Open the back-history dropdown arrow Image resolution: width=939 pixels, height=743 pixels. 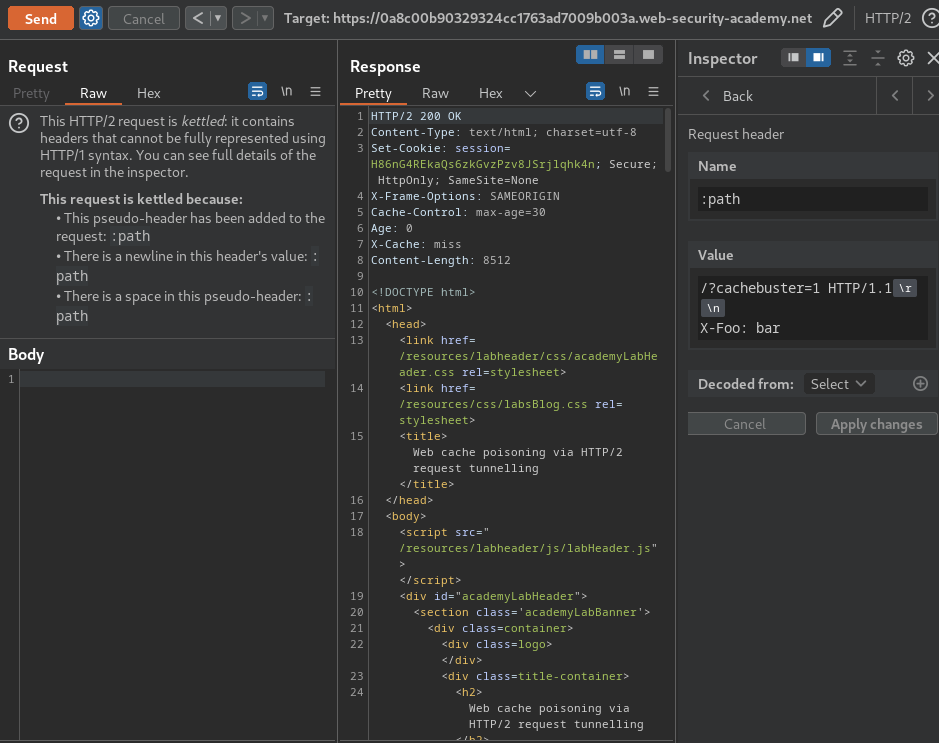218,19
